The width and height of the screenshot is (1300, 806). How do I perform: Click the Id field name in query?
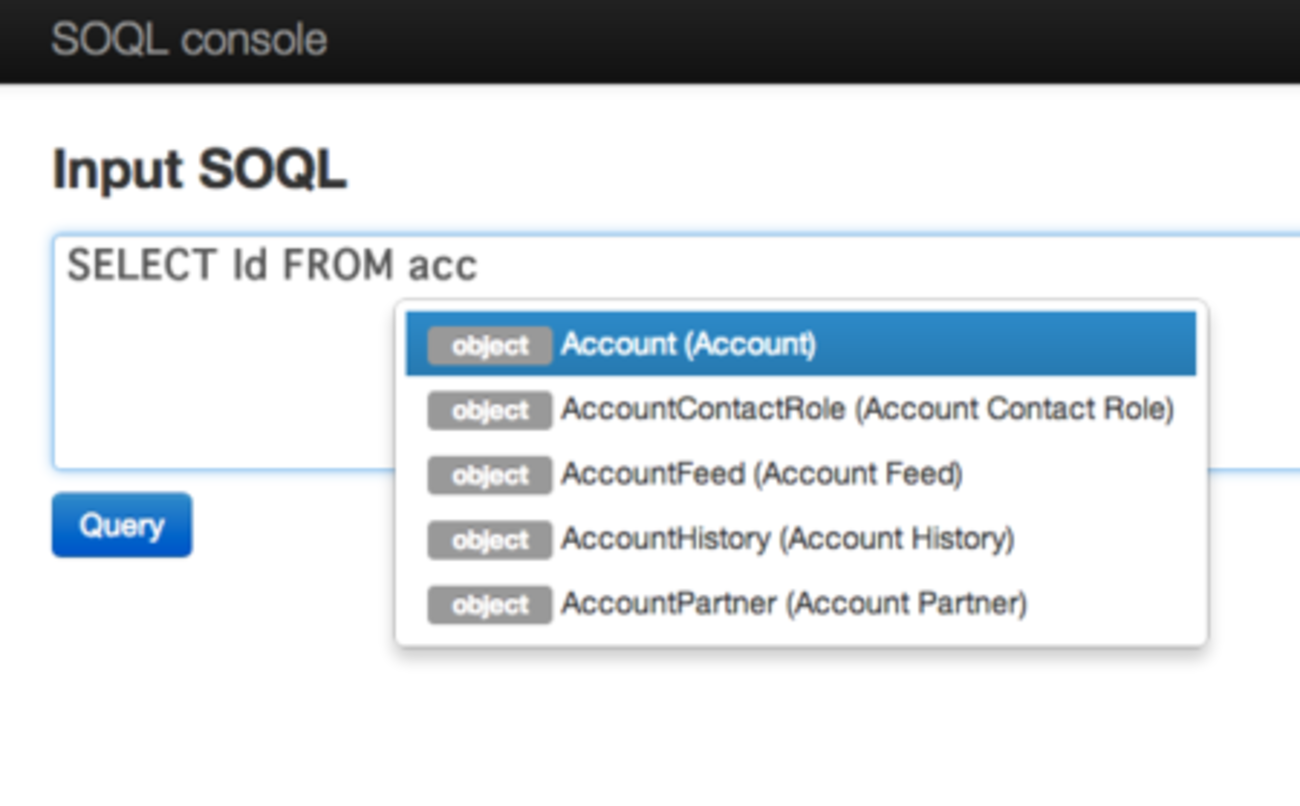[250, 266]
